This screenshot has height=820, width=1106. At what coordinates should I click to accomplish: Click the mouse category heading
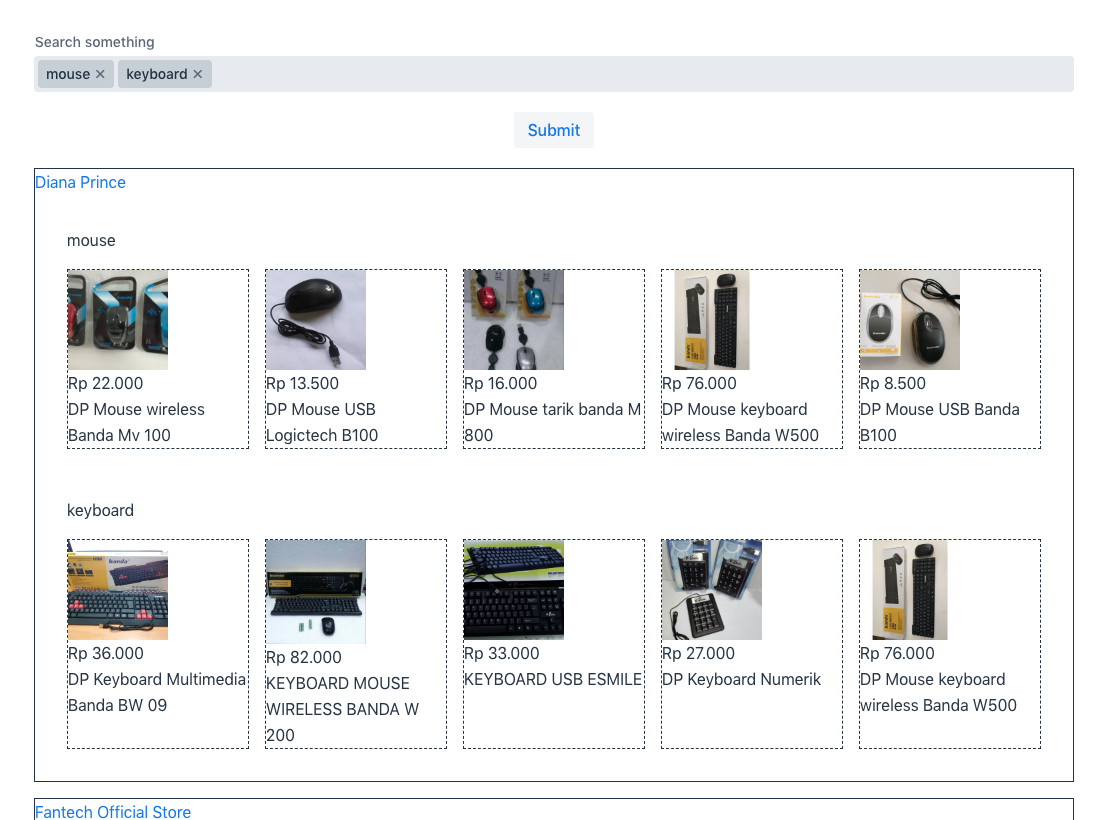[x=91, y=241]
